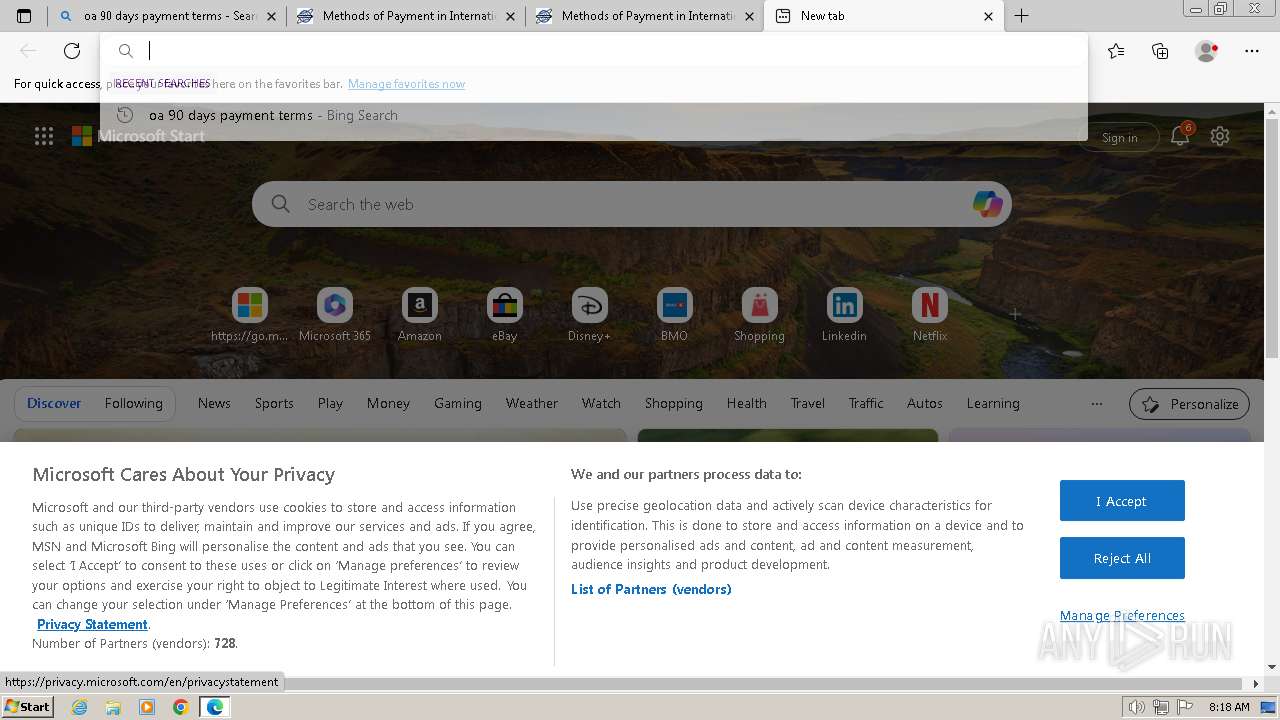The image size is (1280, 720).
Task: Open the https://go.m... quick link tile
Action: [x=250, y=315]
